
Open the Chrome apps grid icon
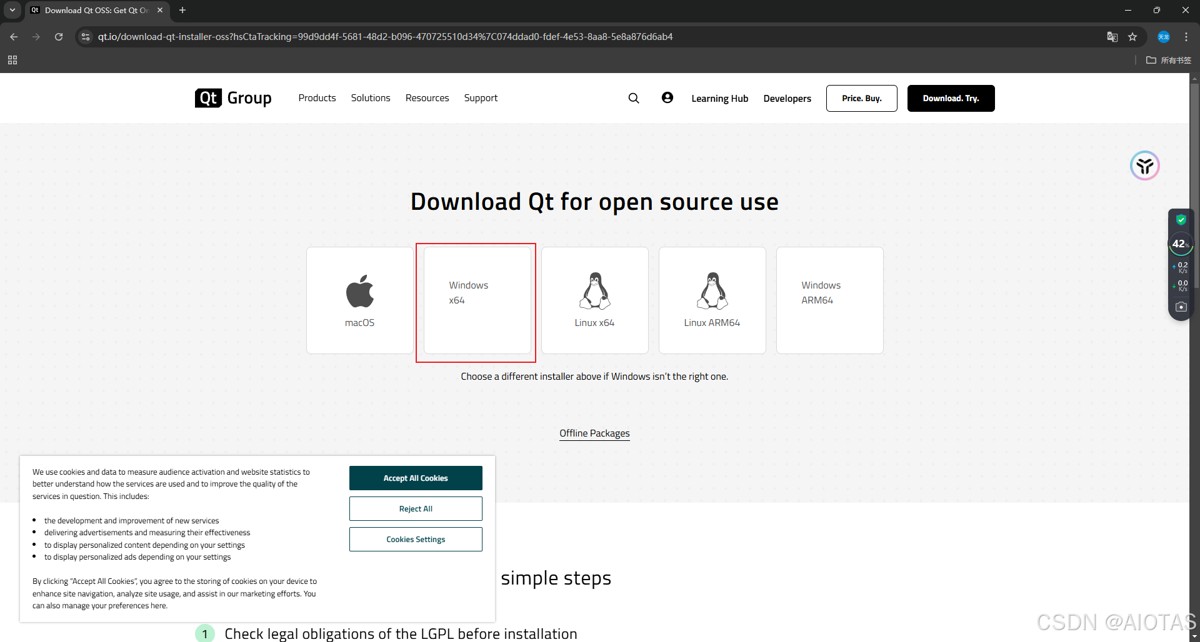pos(12,60)
